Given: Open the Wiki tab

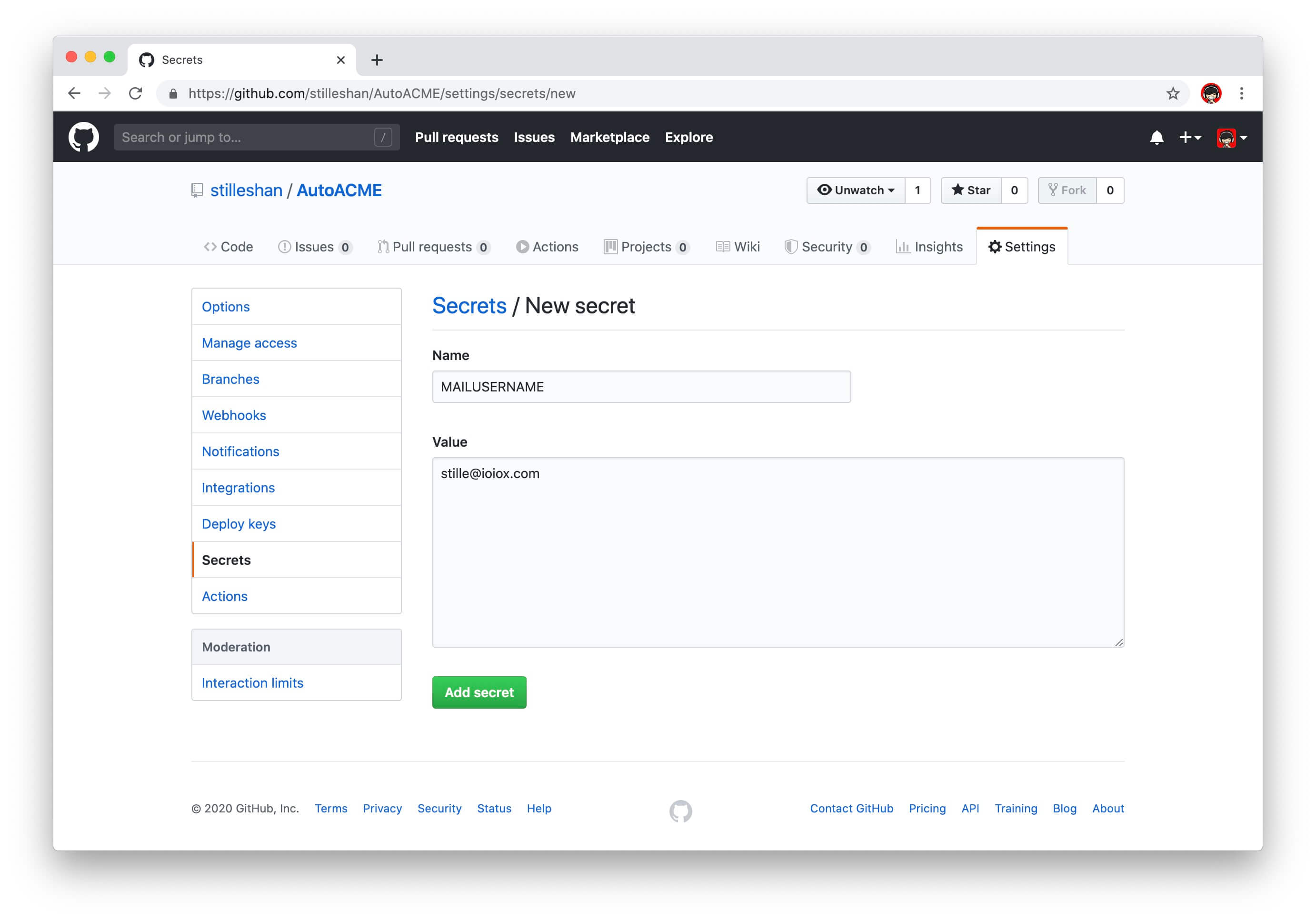Looking at the screenshot, I should (738, 247).
